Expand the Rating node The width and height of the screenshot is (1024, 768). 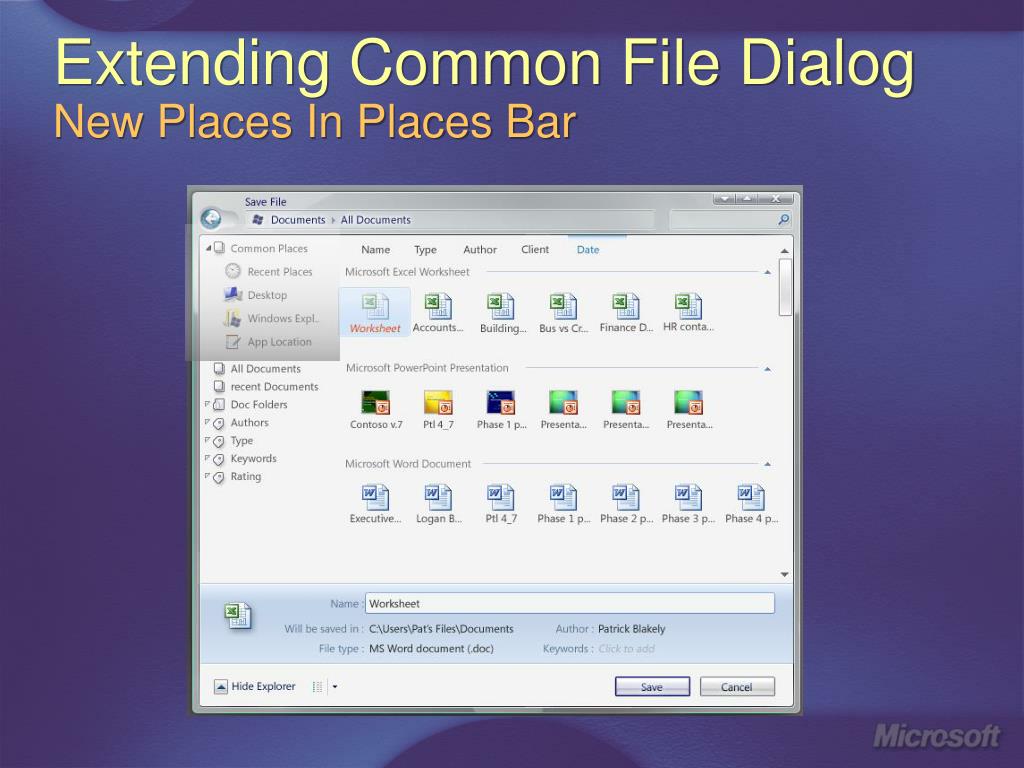(208, 475)
